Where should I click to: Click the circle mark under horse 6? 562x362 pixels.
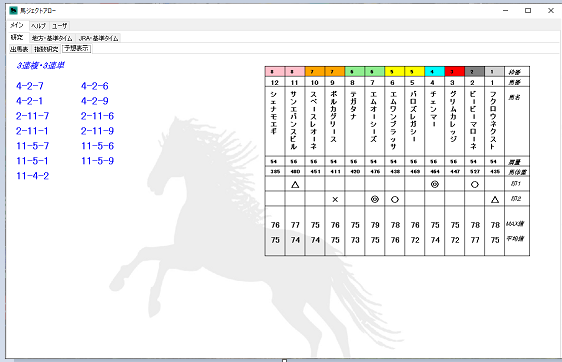[395, 199]
